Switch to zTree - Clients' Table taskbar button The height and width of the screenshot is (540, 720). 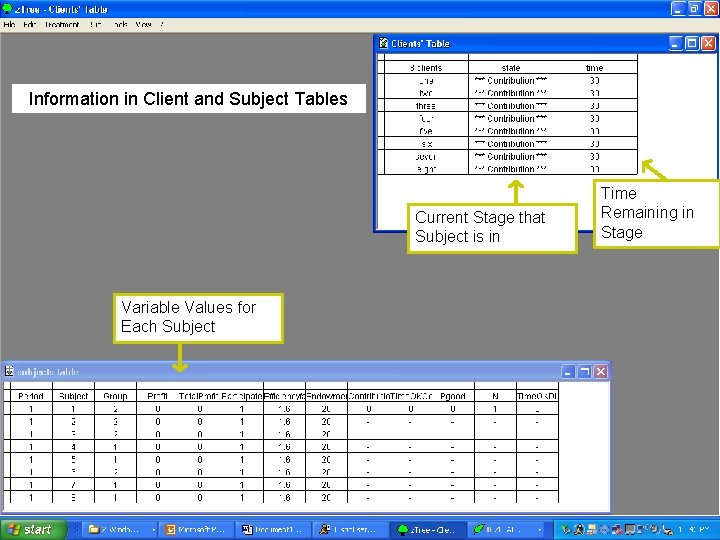428,529
